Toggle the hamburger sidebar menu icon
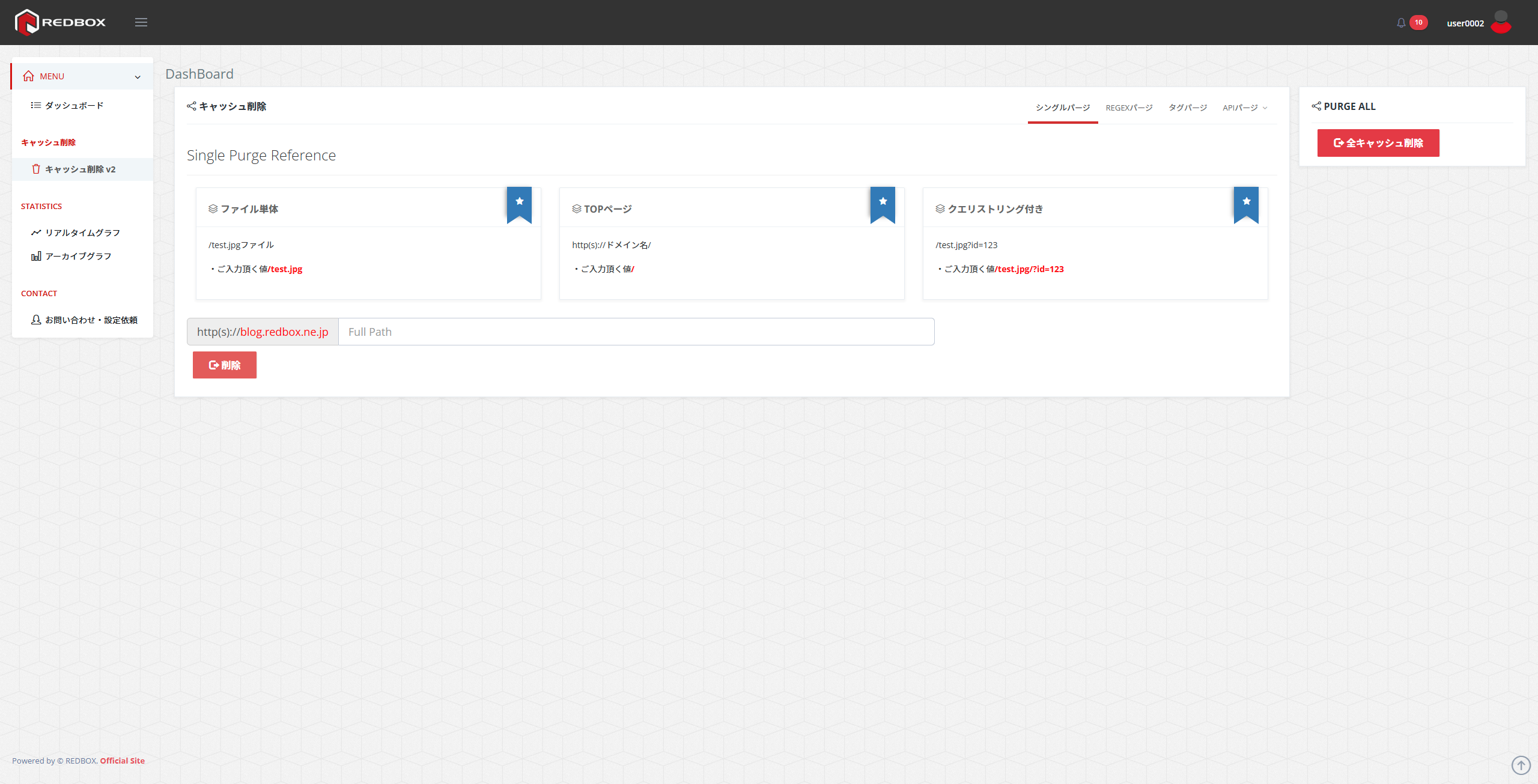The height and width of the screenshot is (784, 1538). coord(141,22)
